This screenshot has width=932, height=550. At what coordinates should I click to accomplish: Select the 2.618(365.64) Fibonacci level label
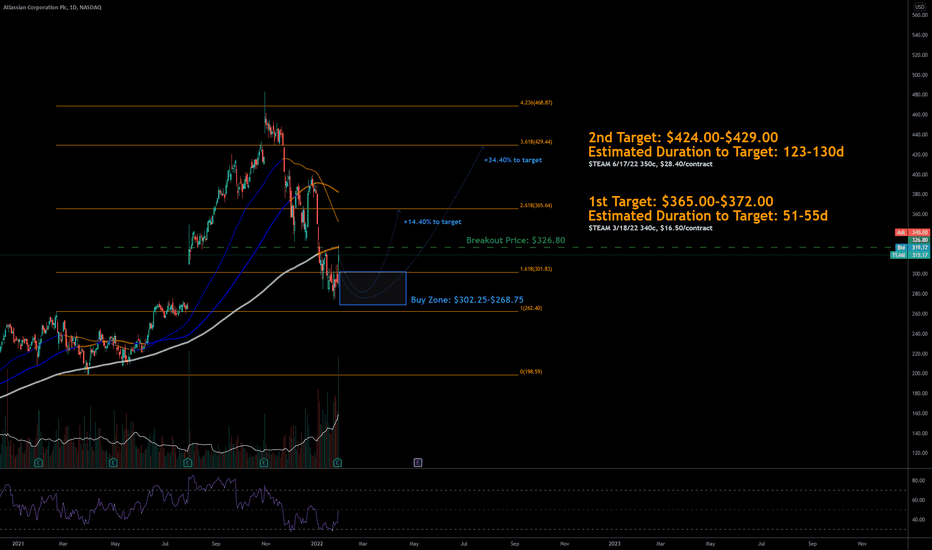pyautogui.click(x=536, y=206)
